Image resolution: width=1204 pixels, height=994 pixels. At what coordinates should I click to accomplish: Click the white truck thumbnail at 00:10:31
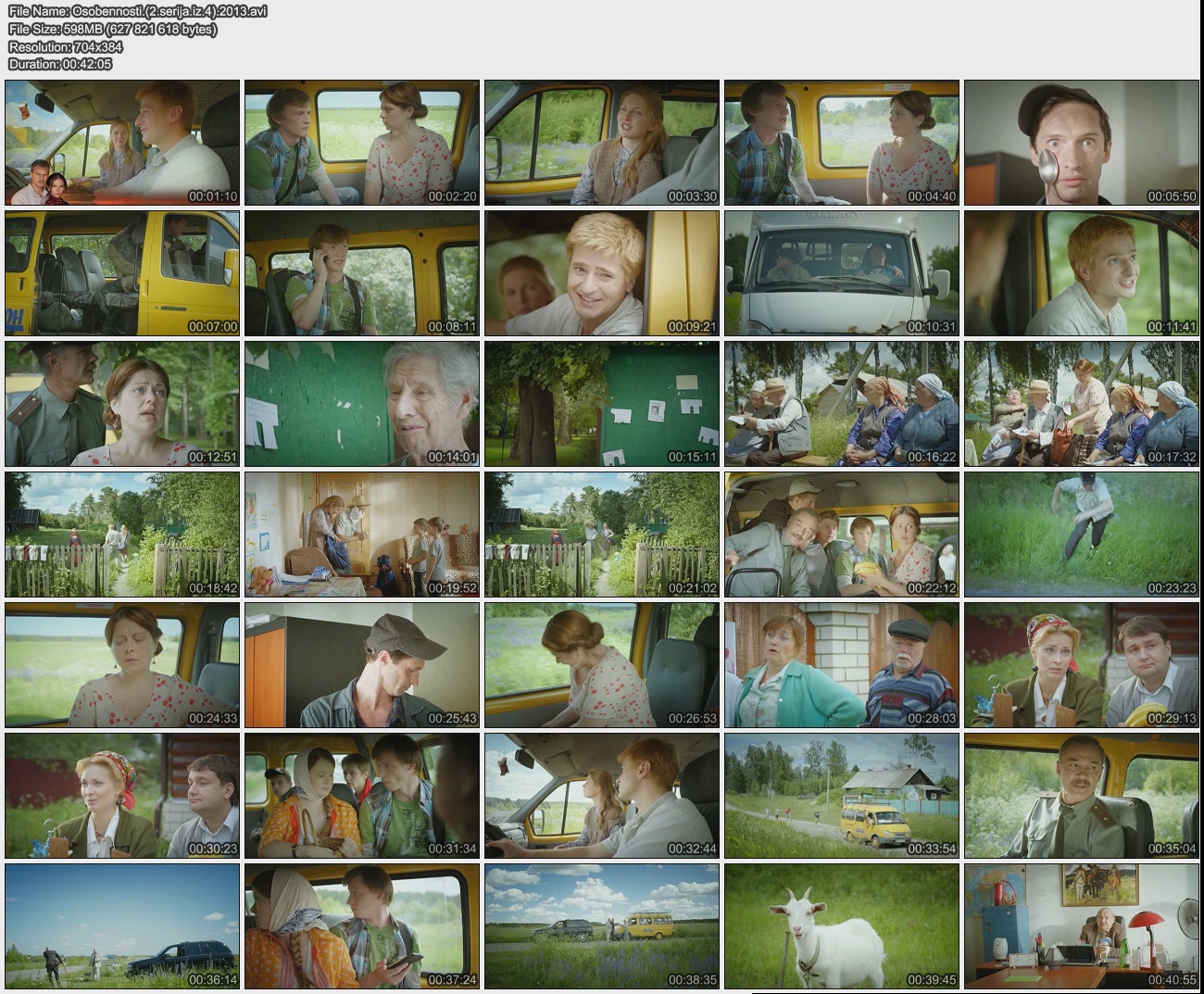(841, 273)
